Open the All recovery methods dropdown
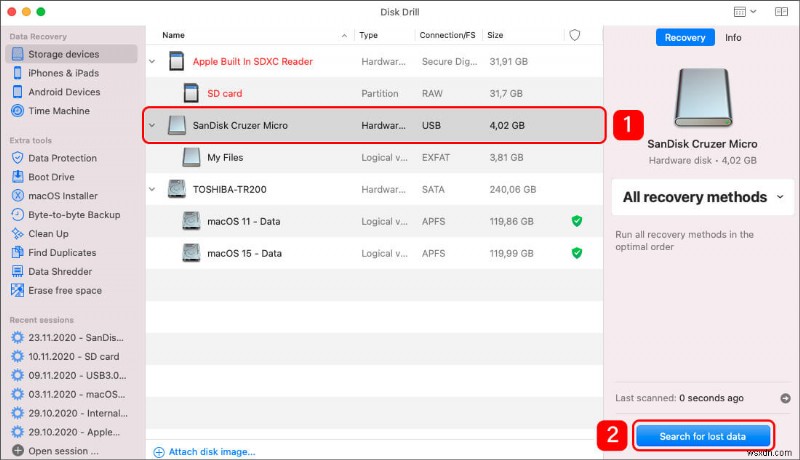 click(x=703, y=197)
